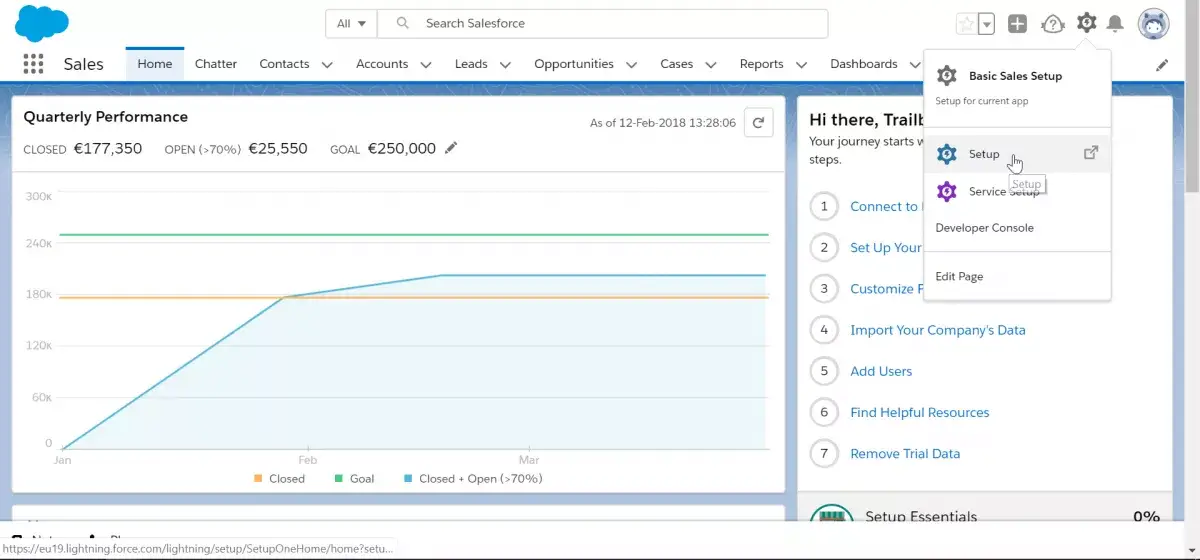Refresh the Quarterly Performance chart

(x=758, y=123)
